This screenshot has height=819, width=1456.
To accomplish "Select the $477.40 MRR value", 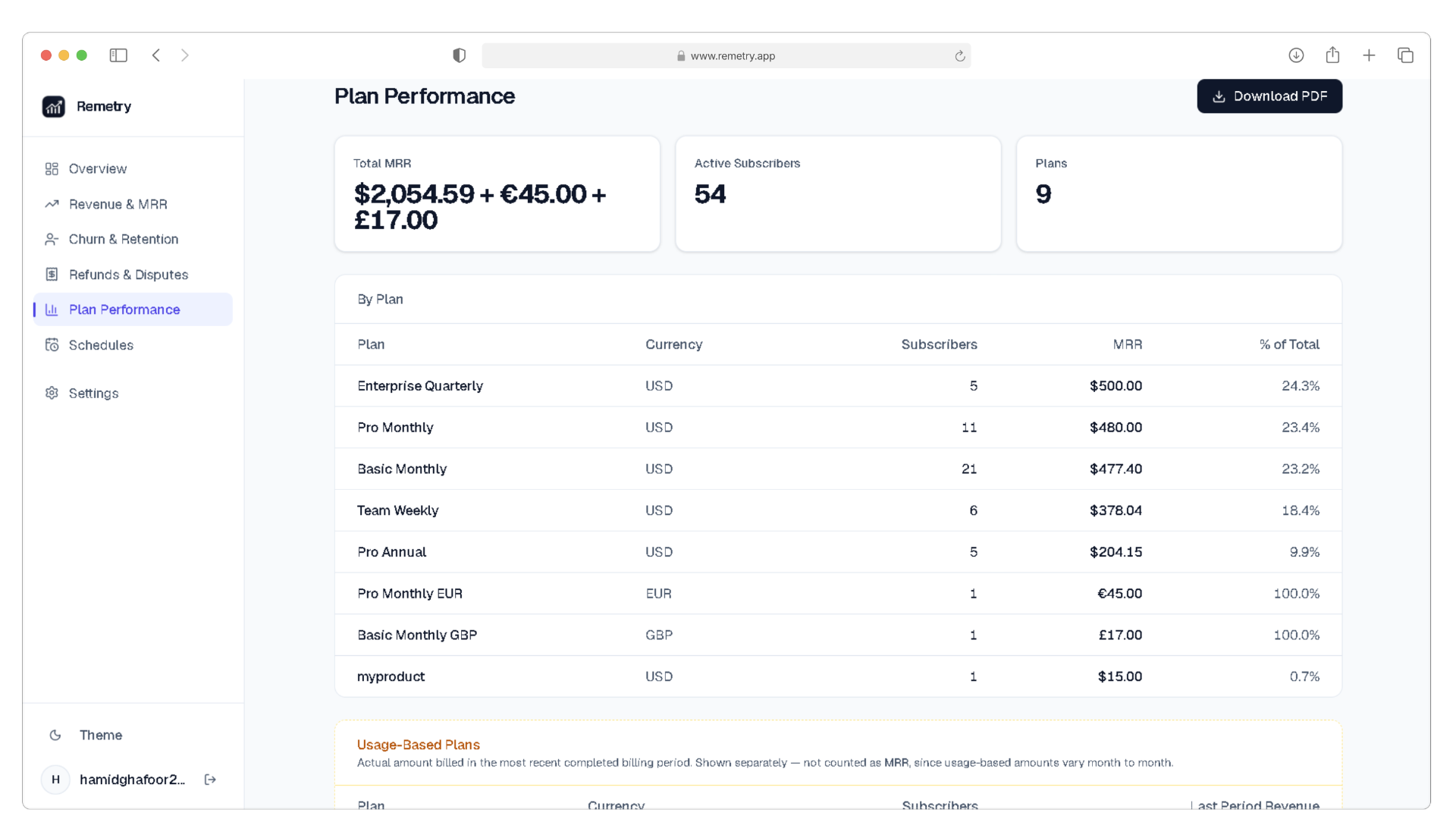I will point(1116,469).
